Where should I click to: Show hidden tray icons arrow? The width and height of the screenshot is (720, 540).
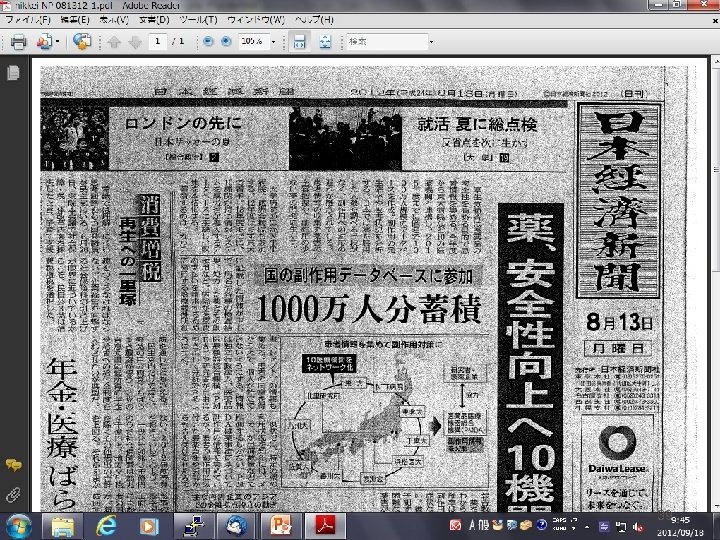pyautogui.click(x=586, y=526)
